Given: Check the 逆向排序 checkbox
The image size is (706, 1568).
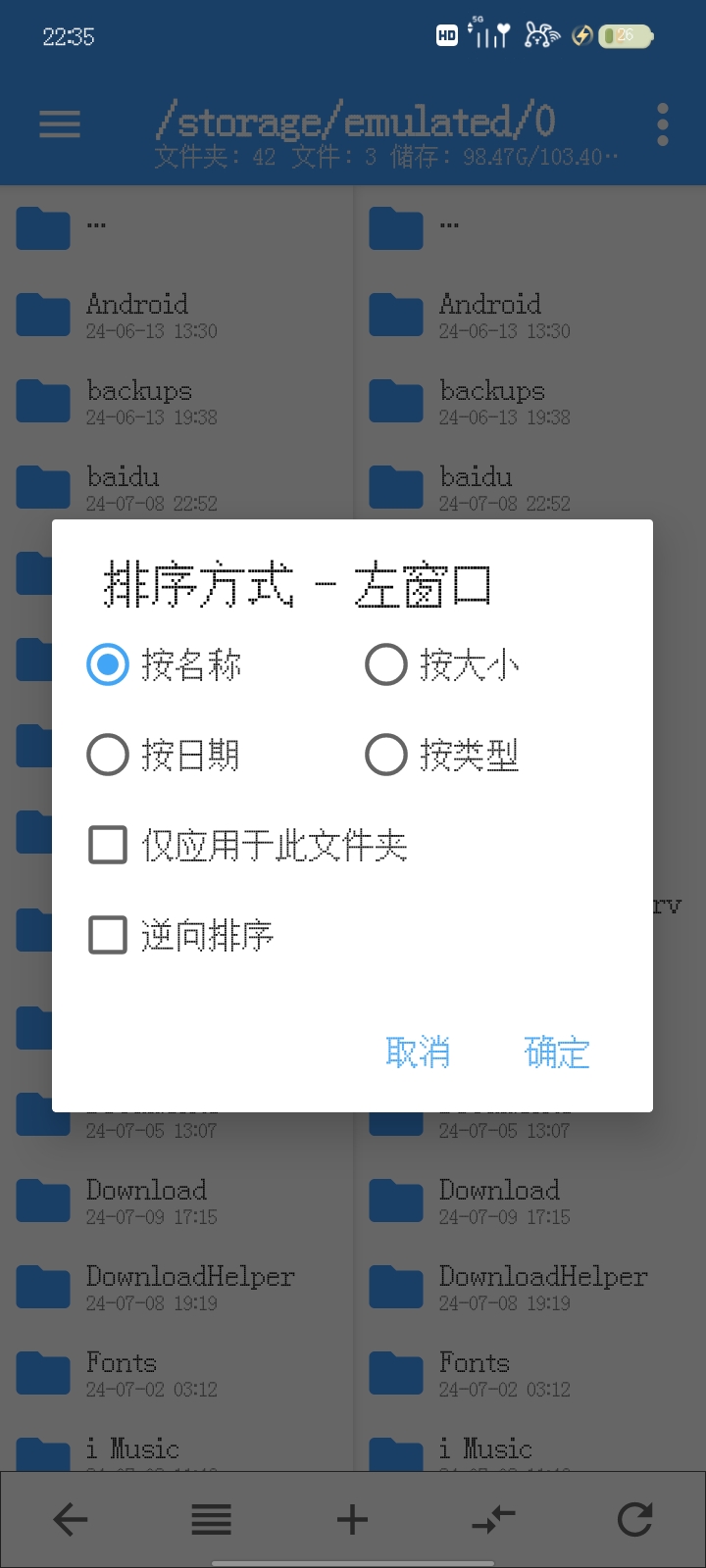Looking at the screenshot, I should [x=108, y=935].
